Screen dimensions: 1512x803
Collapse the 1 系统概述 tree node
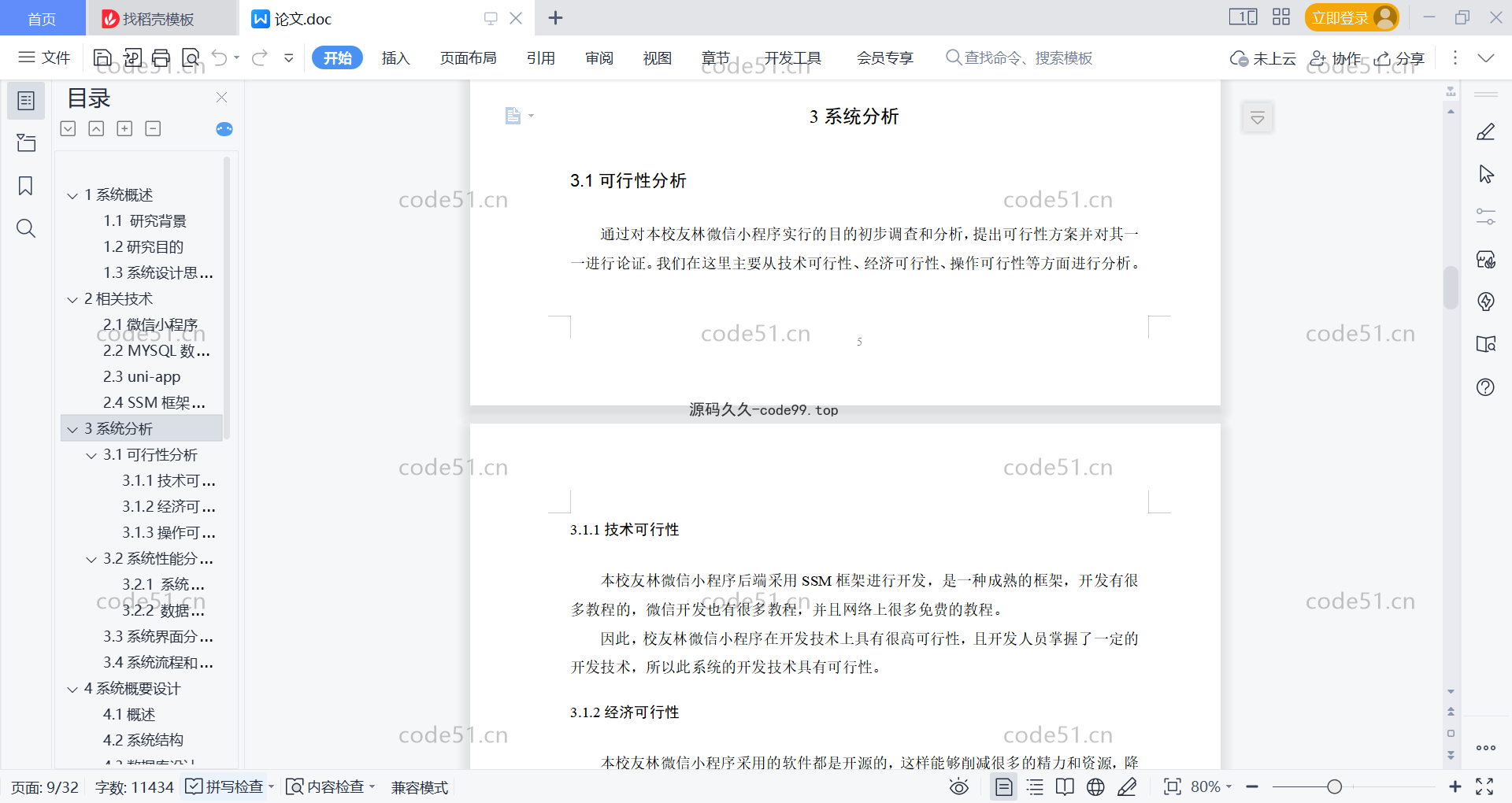coord(72,195)
